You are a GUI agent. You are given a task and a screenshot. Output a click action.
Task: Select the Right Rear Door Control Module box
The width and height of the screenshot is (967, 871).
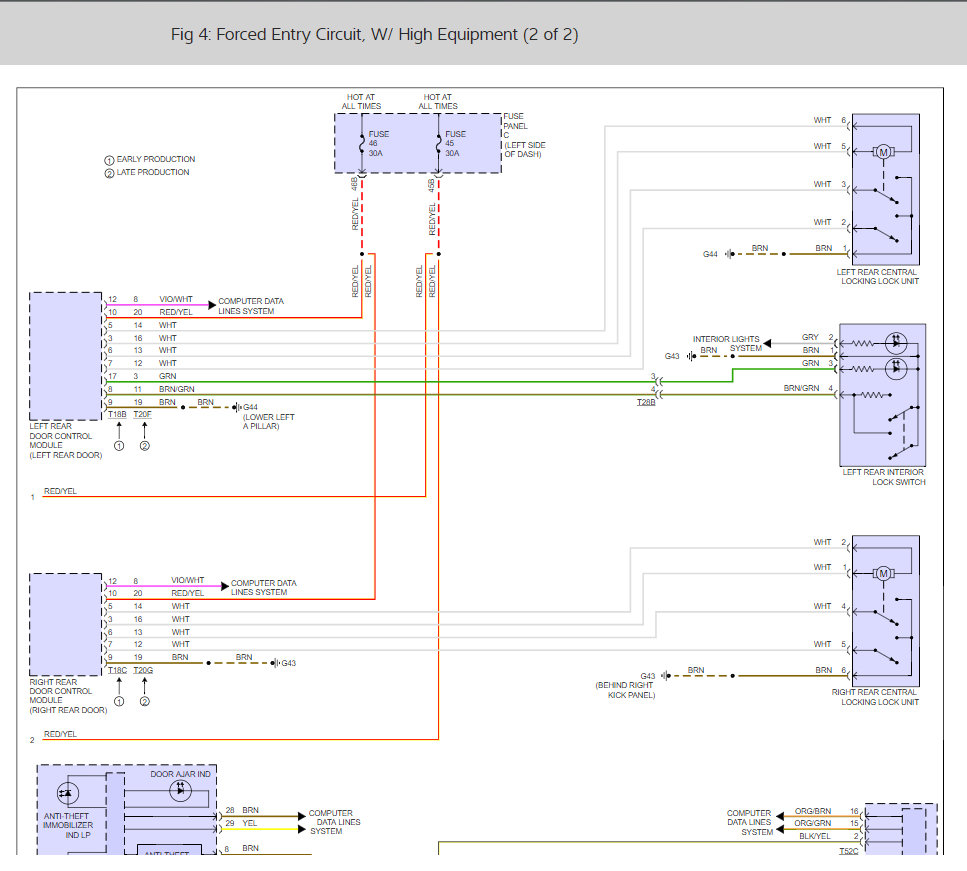tap(65, 624)
